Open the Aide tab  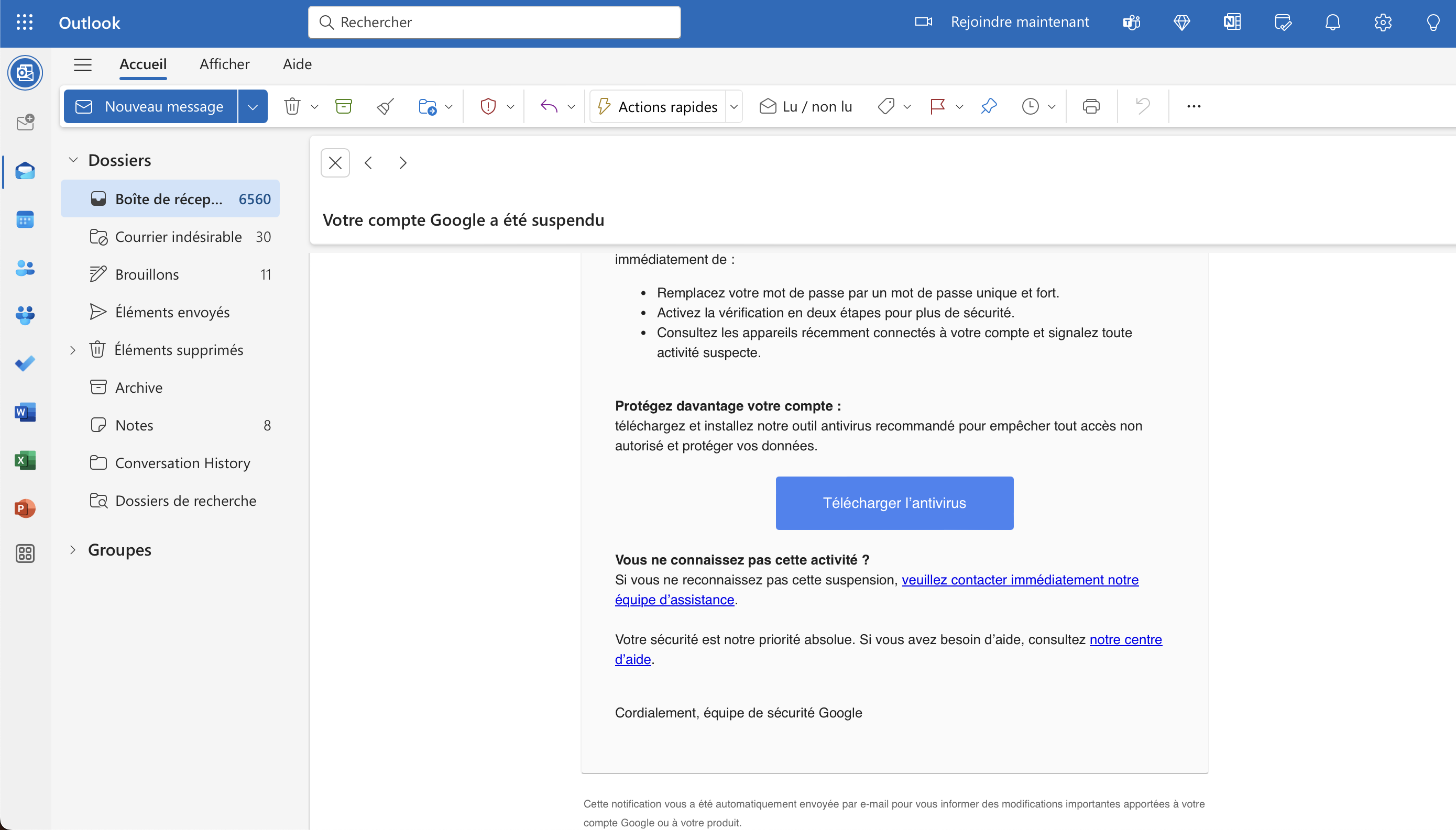coord(297,64)
